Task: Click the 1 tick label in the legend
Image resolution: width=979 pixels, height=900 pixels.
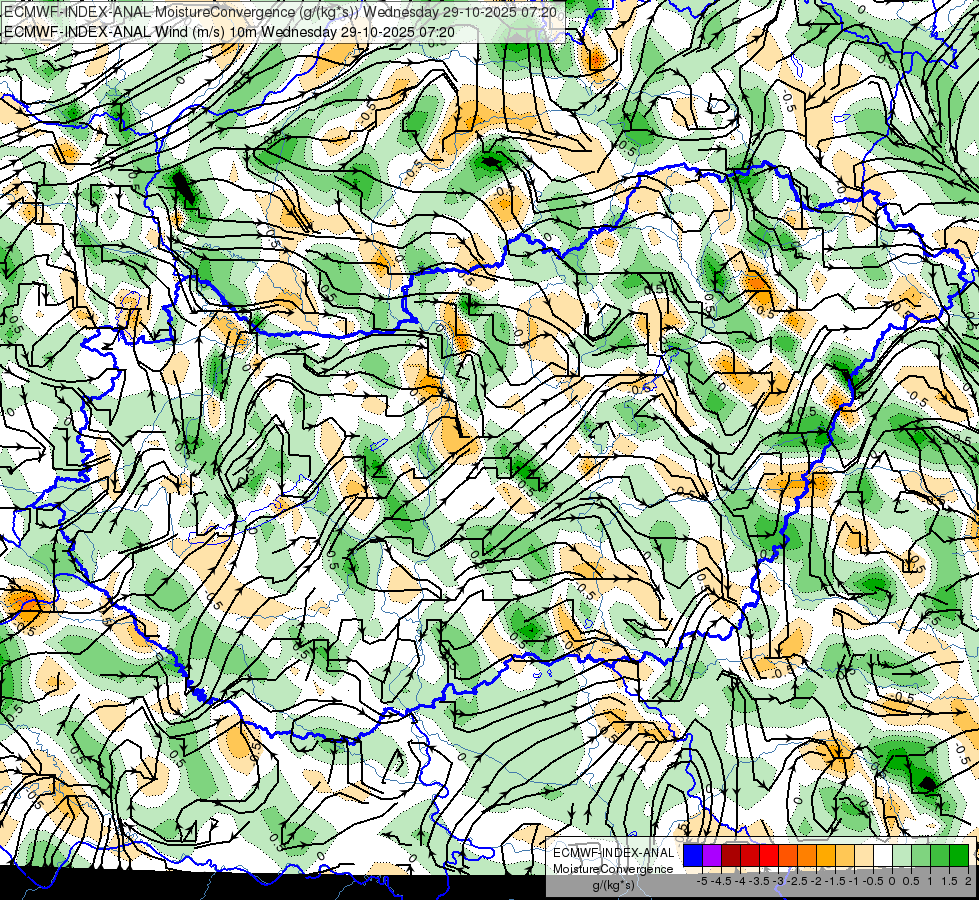Action: pos(930,881)
